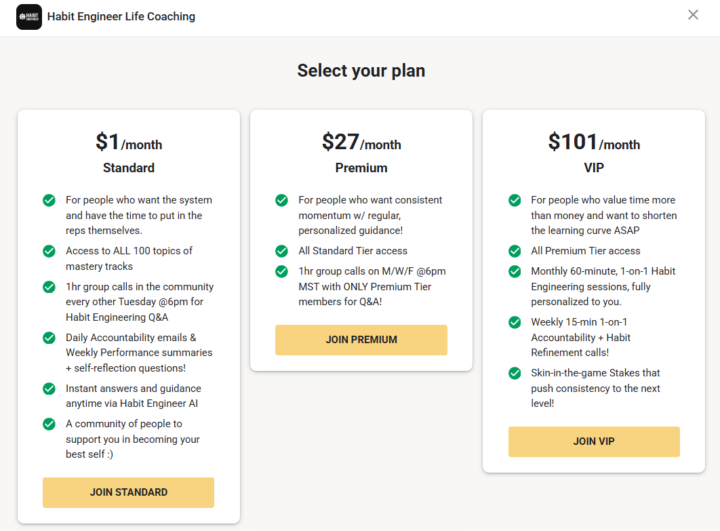The width and height of the screenshot is (720, 531).
Task: Click checkmark beside 'Instant answers and guidance'
Action: pos(49,389)
